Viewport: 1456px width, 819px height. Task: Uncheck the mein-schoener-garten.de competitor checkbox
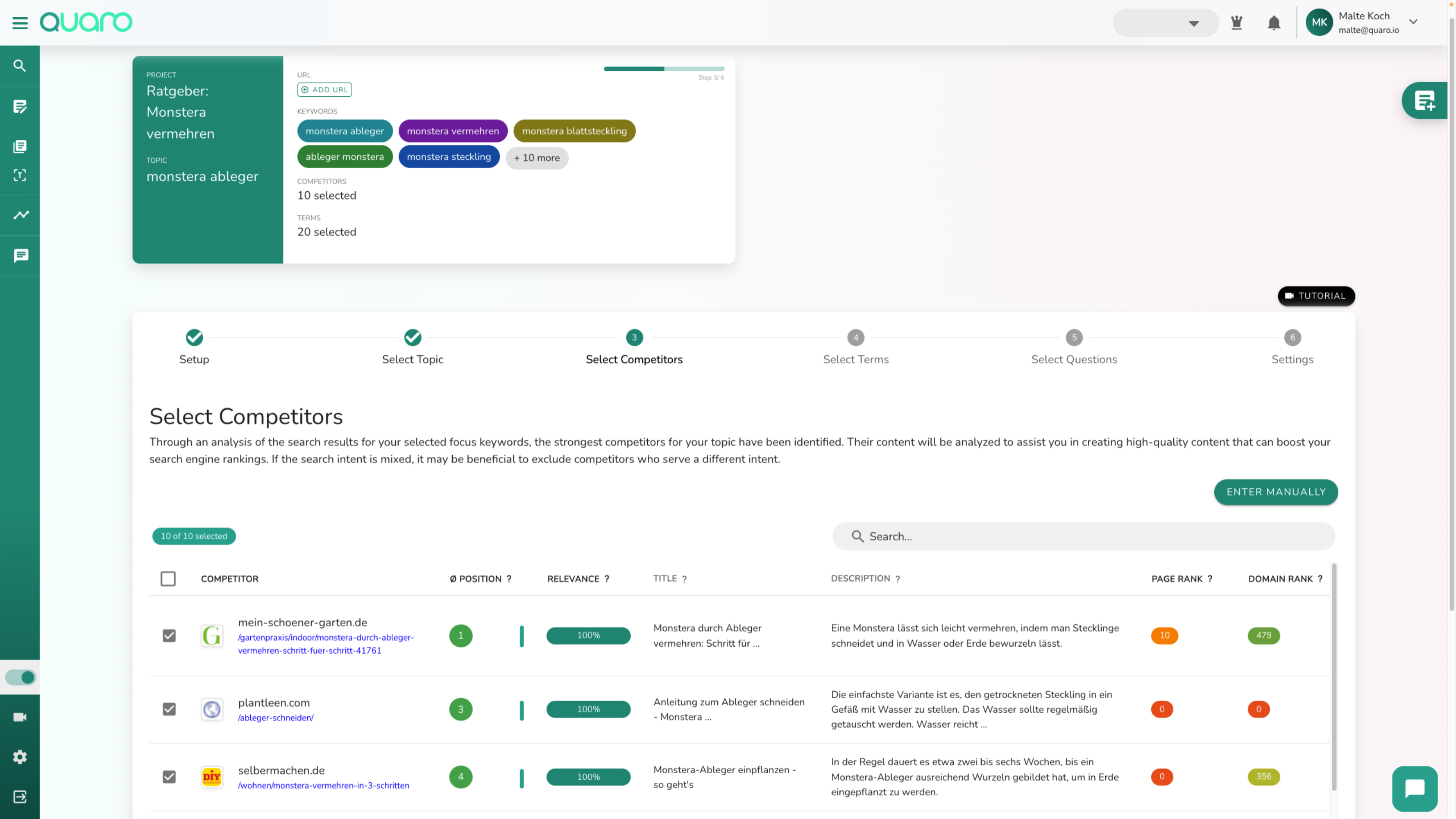pos(169,636)
